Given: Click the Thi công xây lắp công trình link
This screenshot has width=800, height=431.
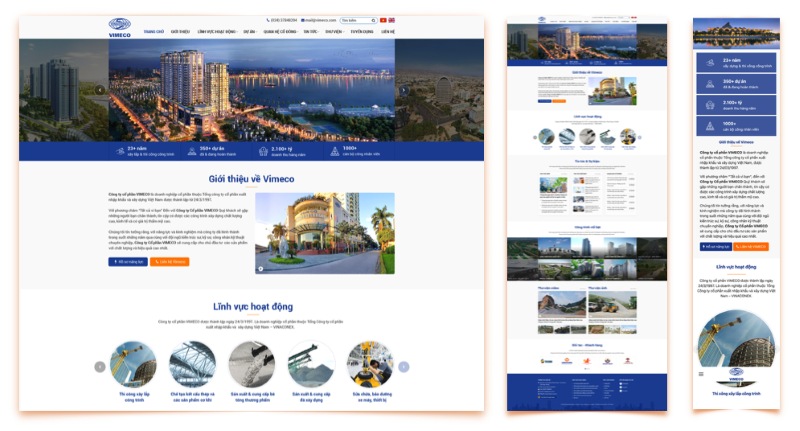Looking at the screenshot, I should point(134,397).
